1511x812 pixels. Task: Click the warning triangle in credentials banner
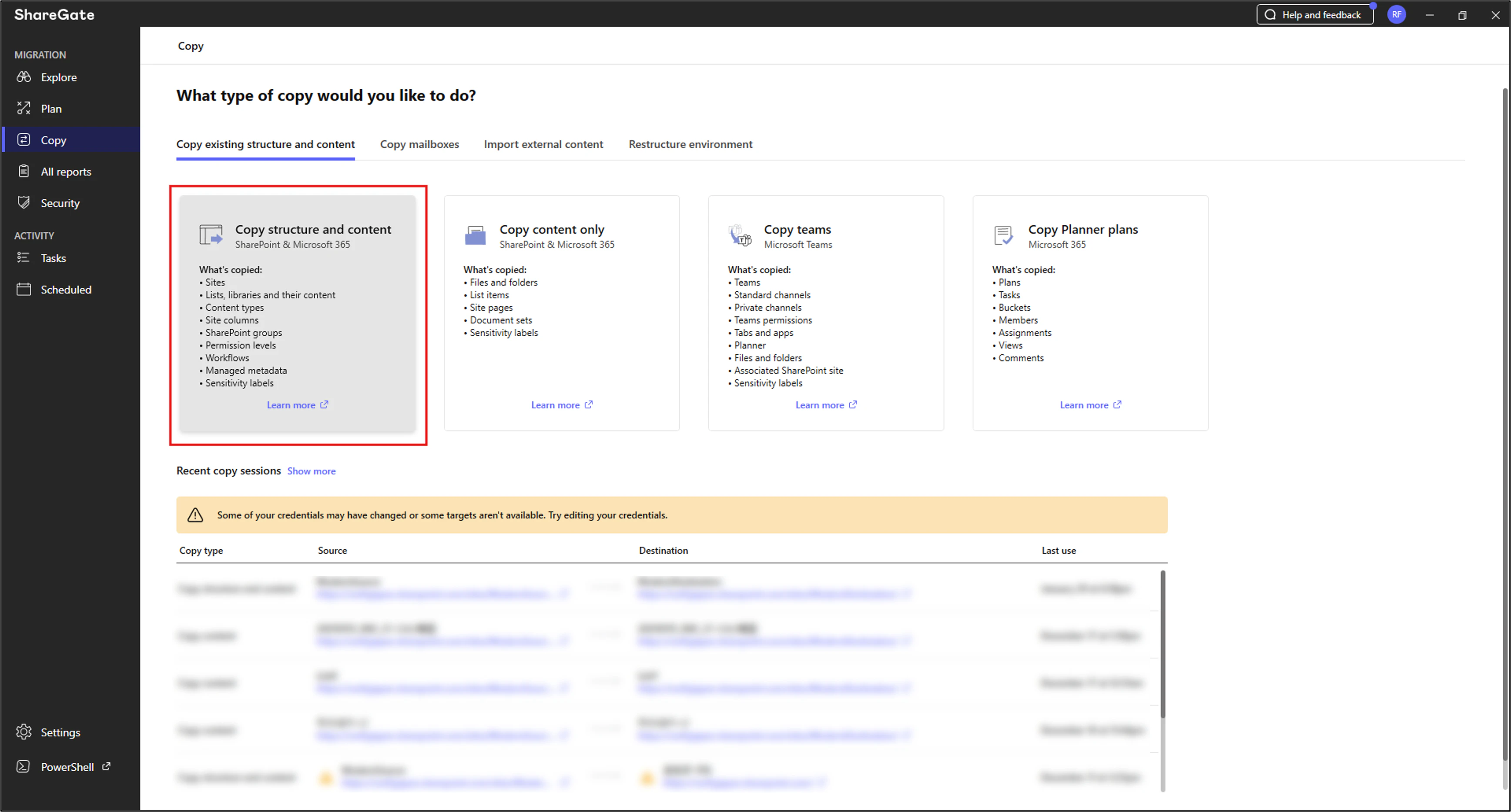click(195, 515)
